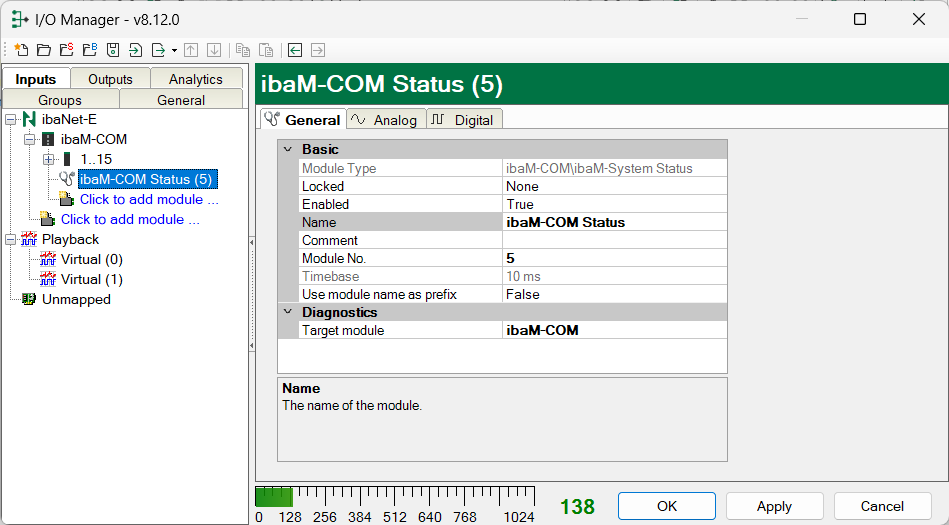Click the Locked value None

tap(615, 186)
